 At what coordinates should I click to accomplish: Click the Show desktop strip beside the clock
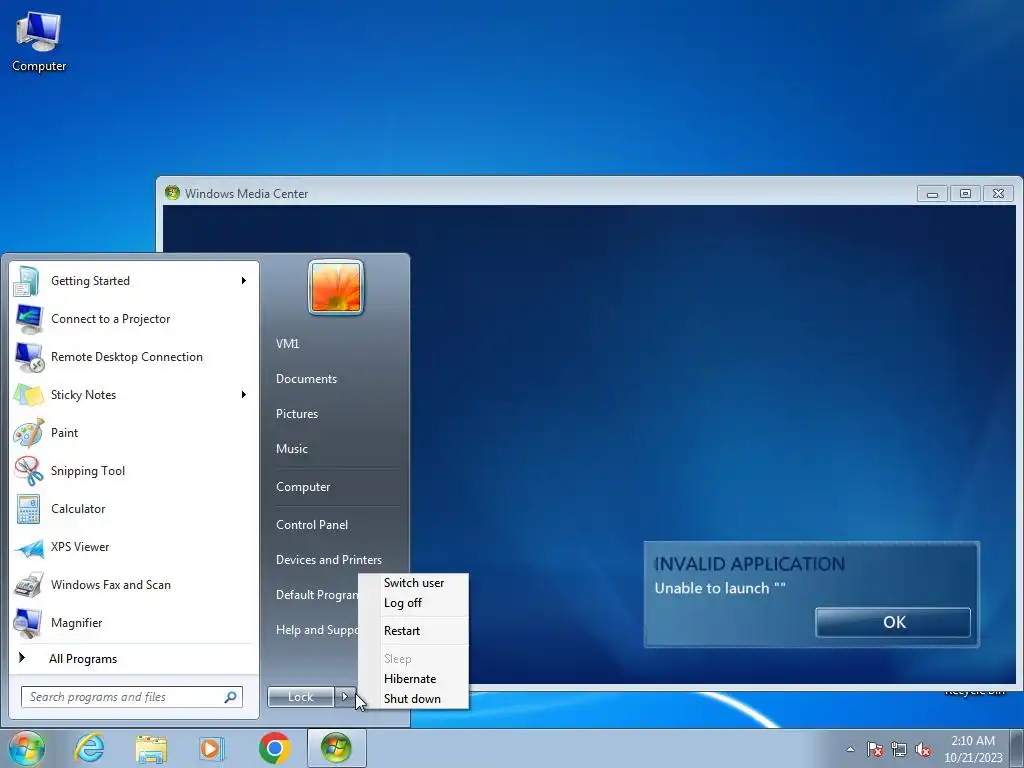point(1017,748)
